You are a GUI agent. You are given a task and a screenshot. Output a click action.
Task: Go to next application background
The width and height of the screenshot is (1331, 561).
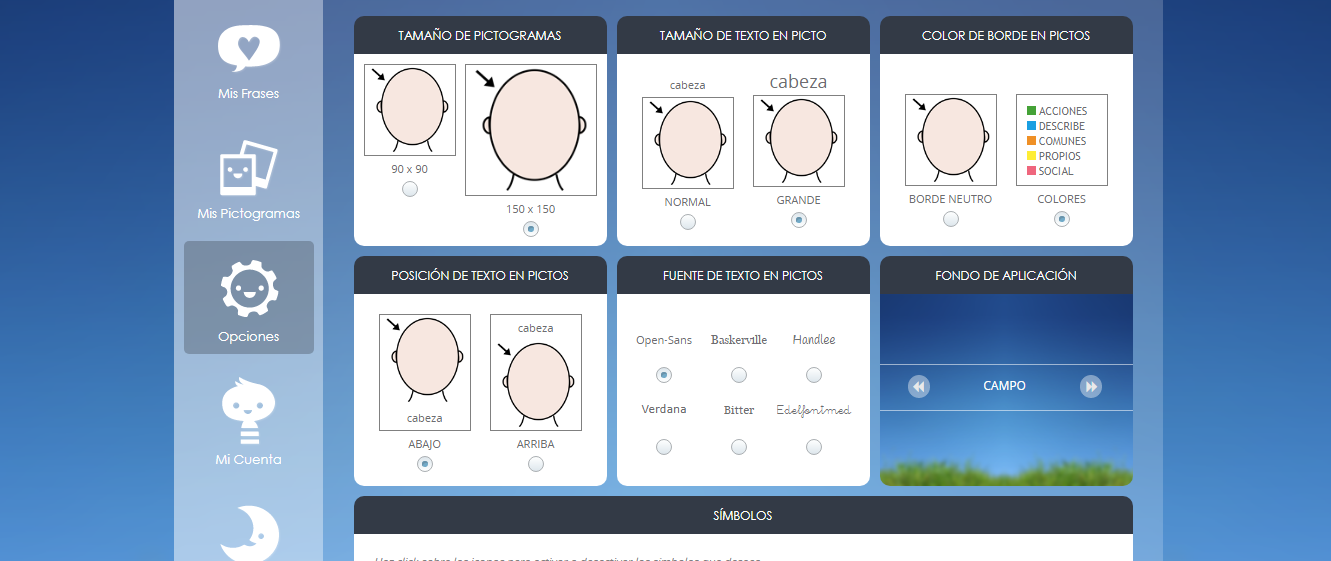click(1091, 386)
